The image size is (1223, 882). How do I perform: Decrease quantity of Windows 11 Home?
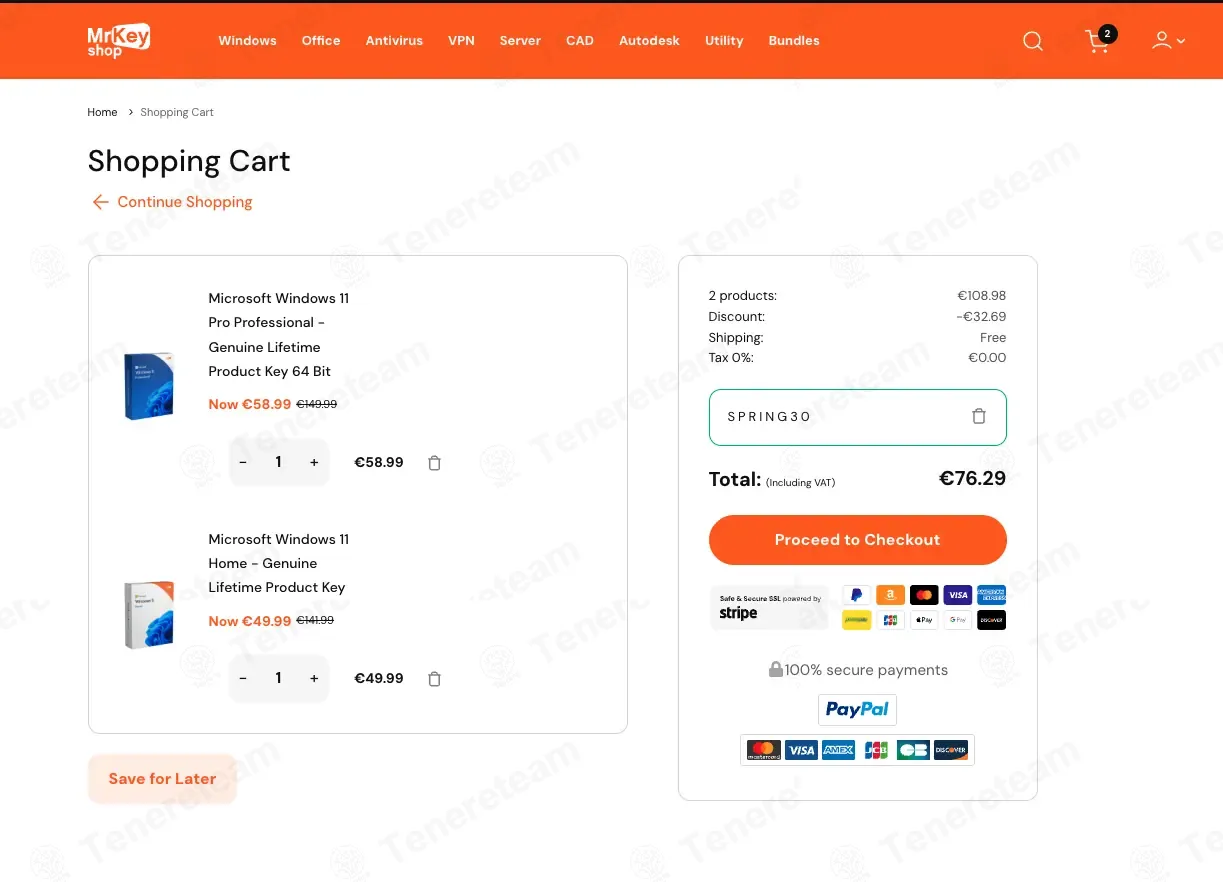(243, 678)
